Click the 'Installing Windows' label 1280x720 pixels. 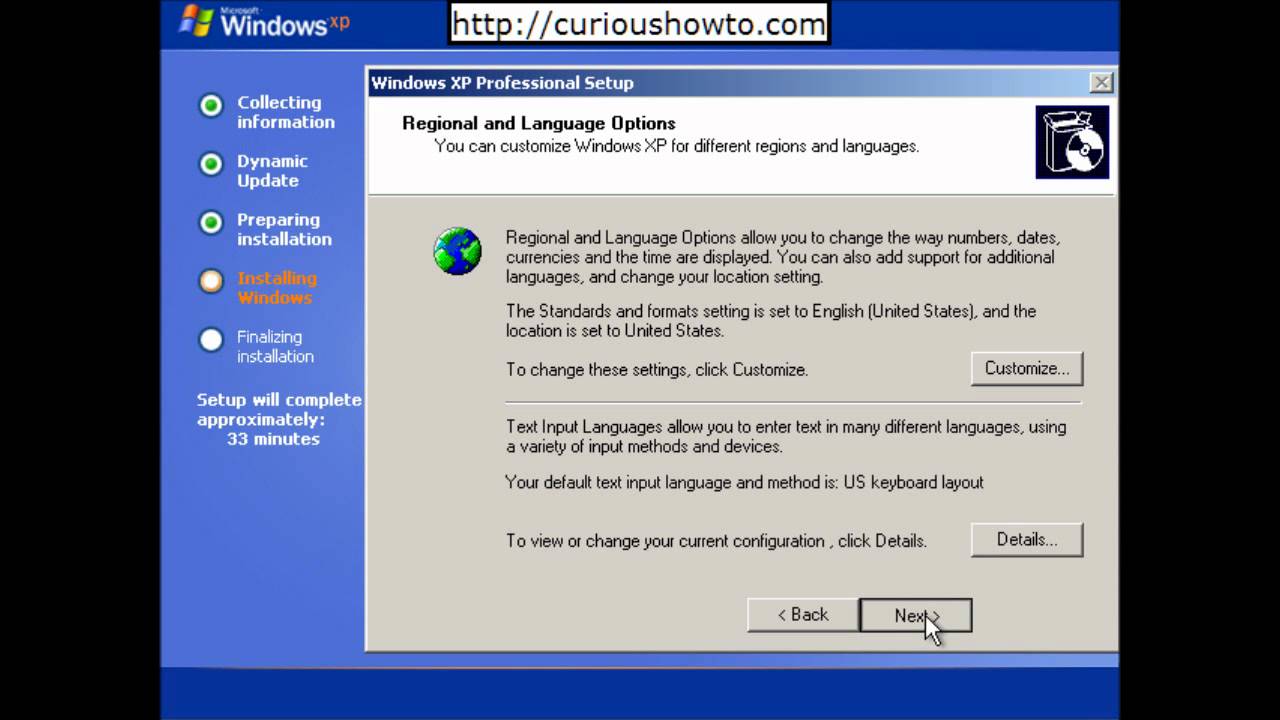(277, 288)
